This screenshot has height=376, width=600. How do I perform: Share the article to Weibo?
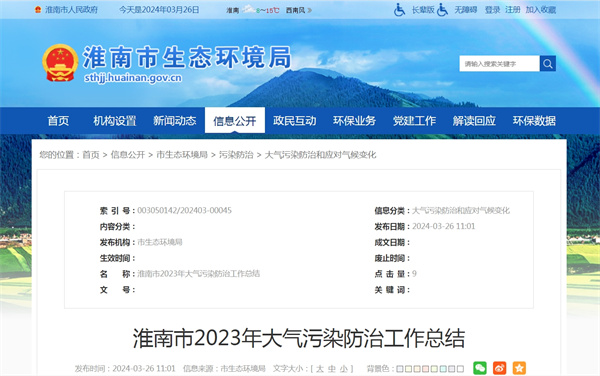(x=499, y=368)
